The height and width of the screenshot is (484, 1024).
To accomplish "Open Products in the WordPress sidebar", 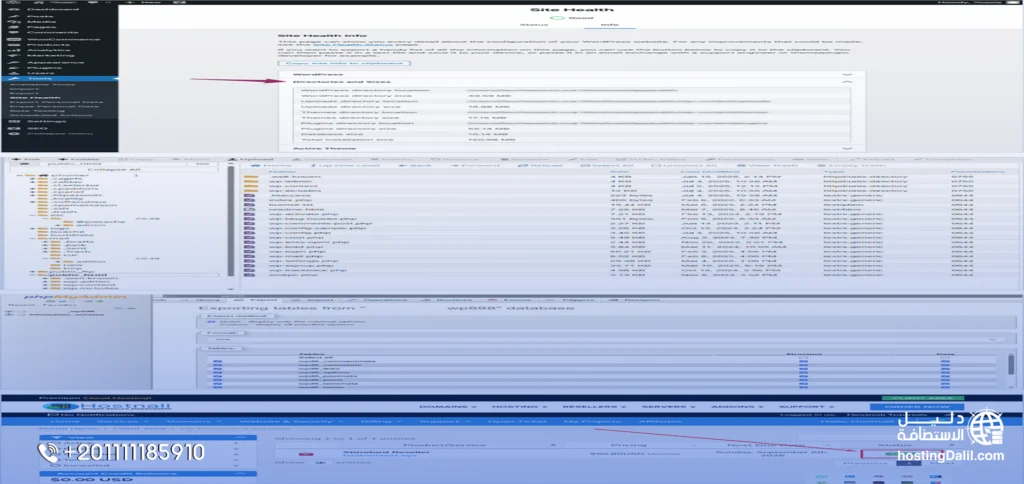I will coord(48,44).
